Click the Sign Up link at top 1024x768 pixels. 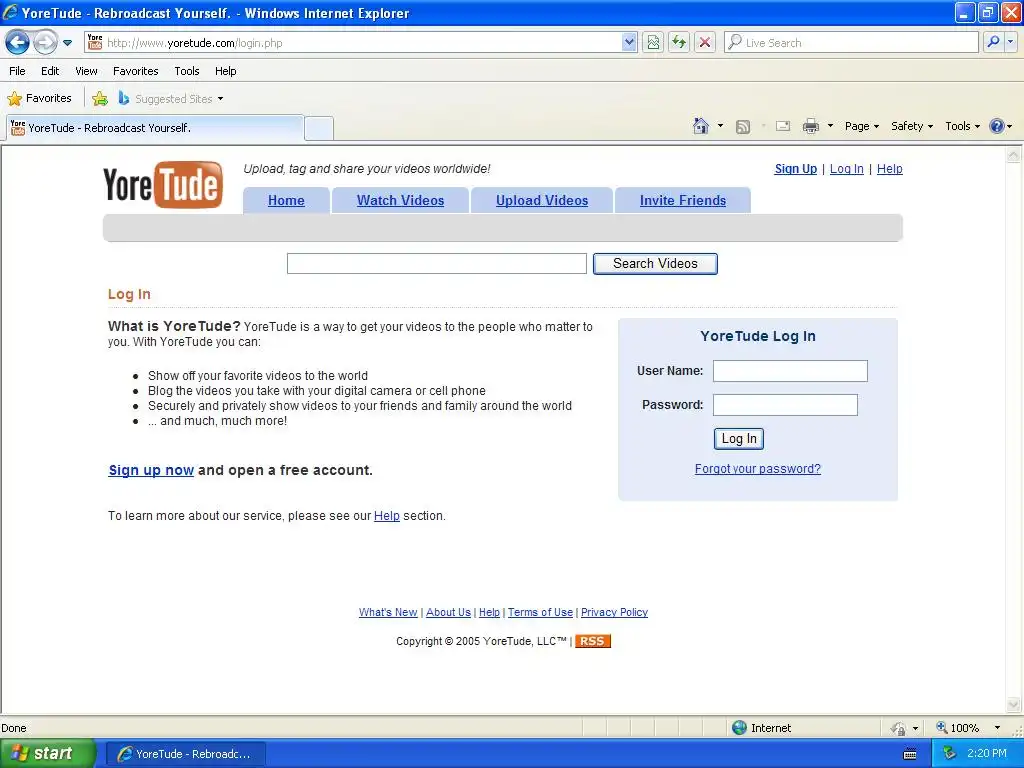click(795, 168)
